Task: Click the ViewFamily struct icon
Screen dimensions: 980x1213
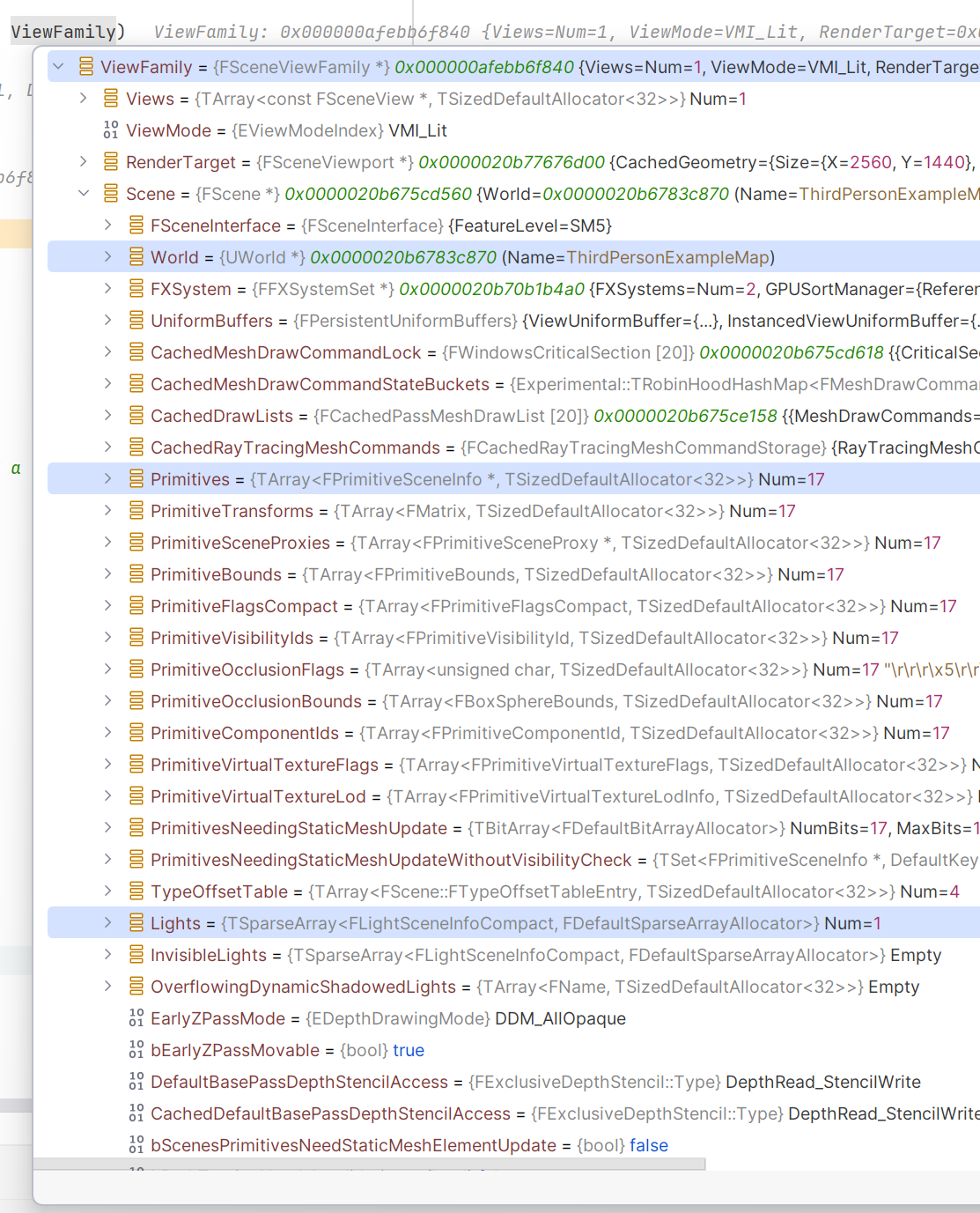Action: [85, 67]
